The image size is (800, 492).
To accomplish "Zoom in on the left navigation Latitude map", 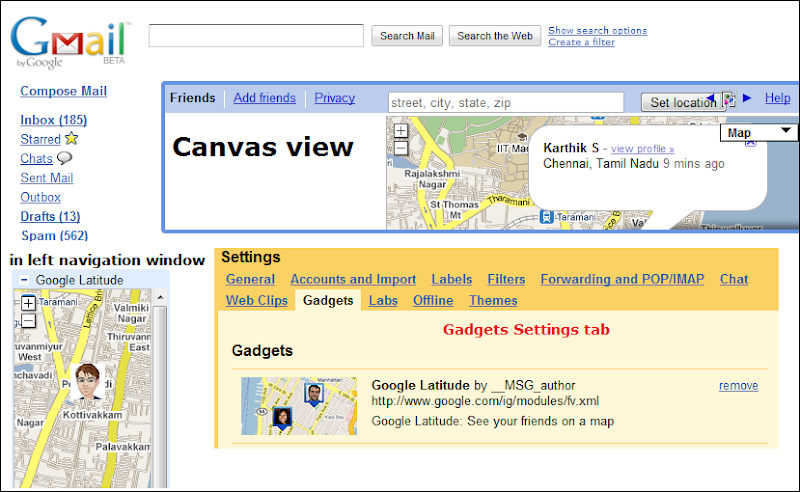I will (29, 303).
